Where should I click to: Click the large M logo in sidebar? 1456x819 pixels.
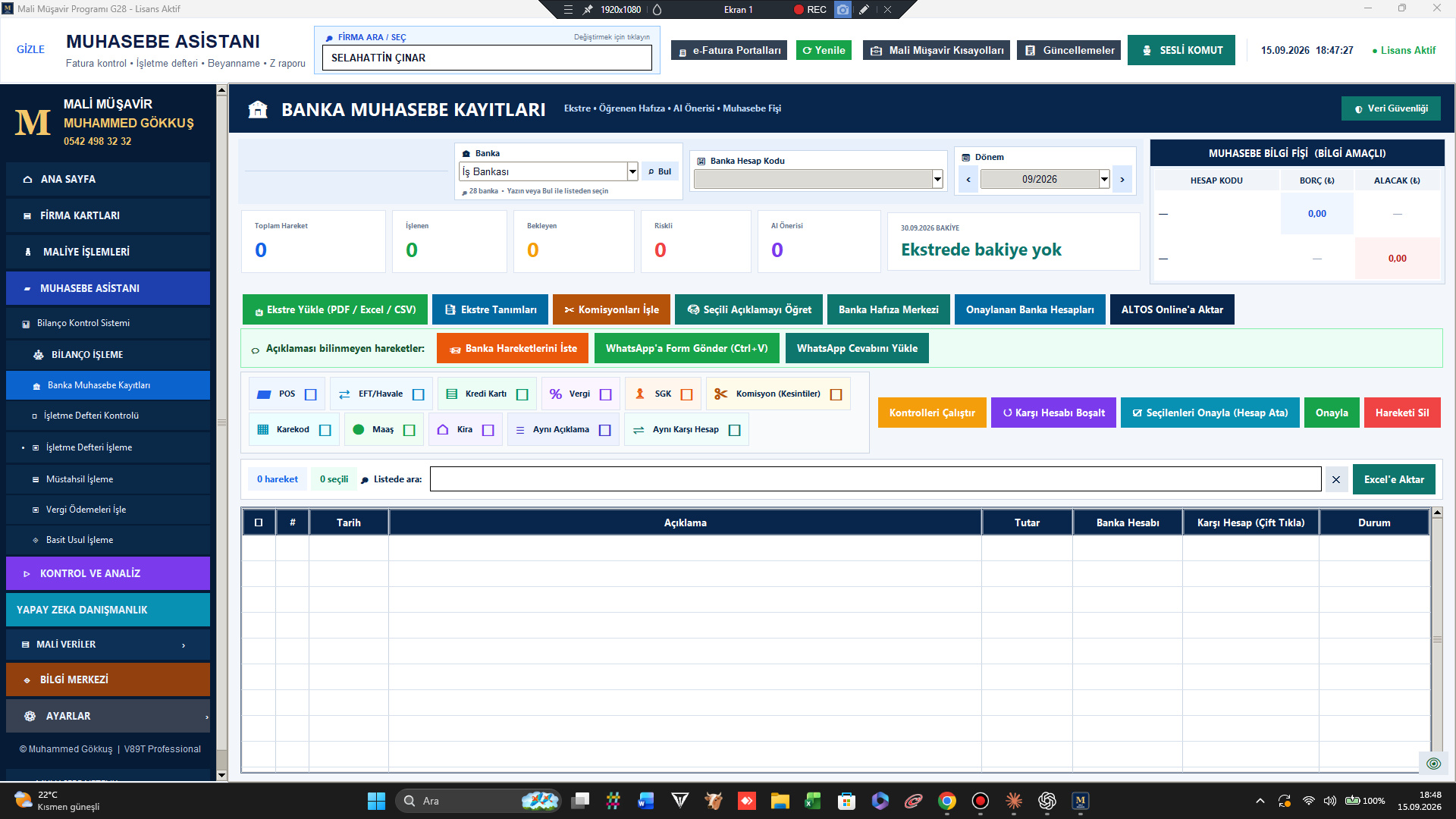[33, 122]
